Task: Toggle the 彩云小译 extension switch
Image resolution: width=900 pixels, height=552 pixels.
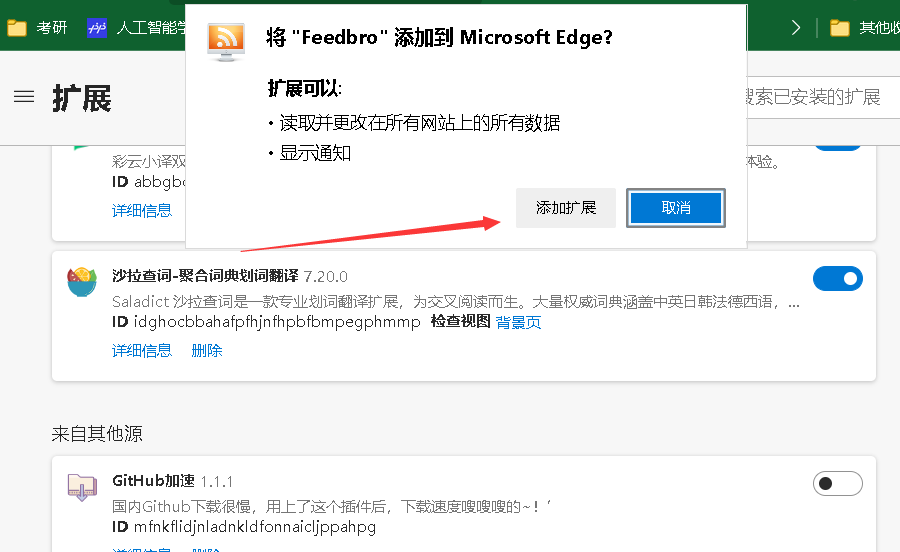Action: pos(837,147)
